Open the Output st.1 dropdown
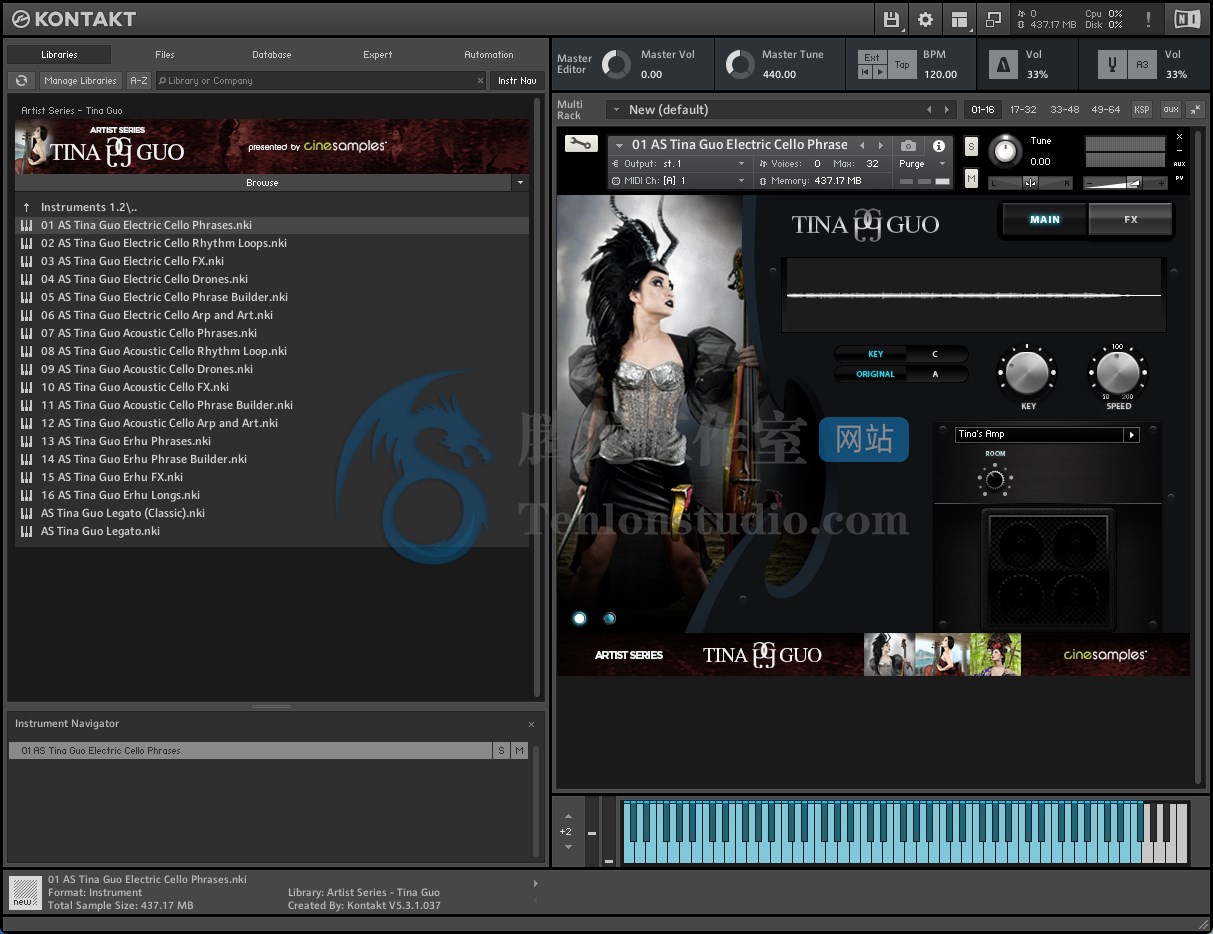 point(678,163)
